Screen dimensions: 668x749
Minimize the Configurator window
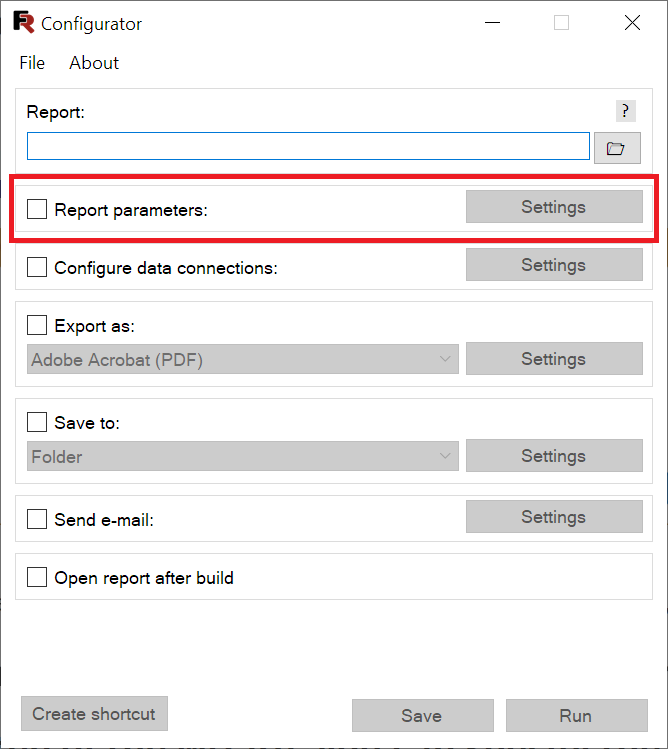click(492, 22)
